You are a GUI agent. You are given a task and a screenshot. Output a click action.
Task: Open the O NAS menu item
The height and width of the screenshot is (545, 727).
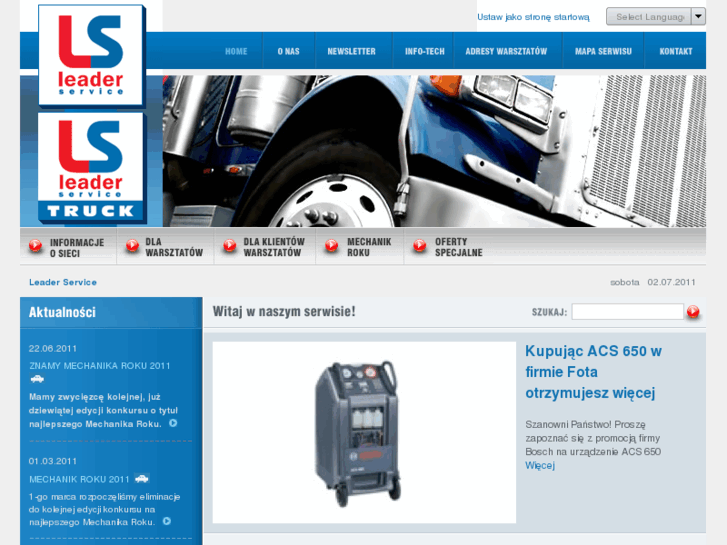(x=288, y=51)
